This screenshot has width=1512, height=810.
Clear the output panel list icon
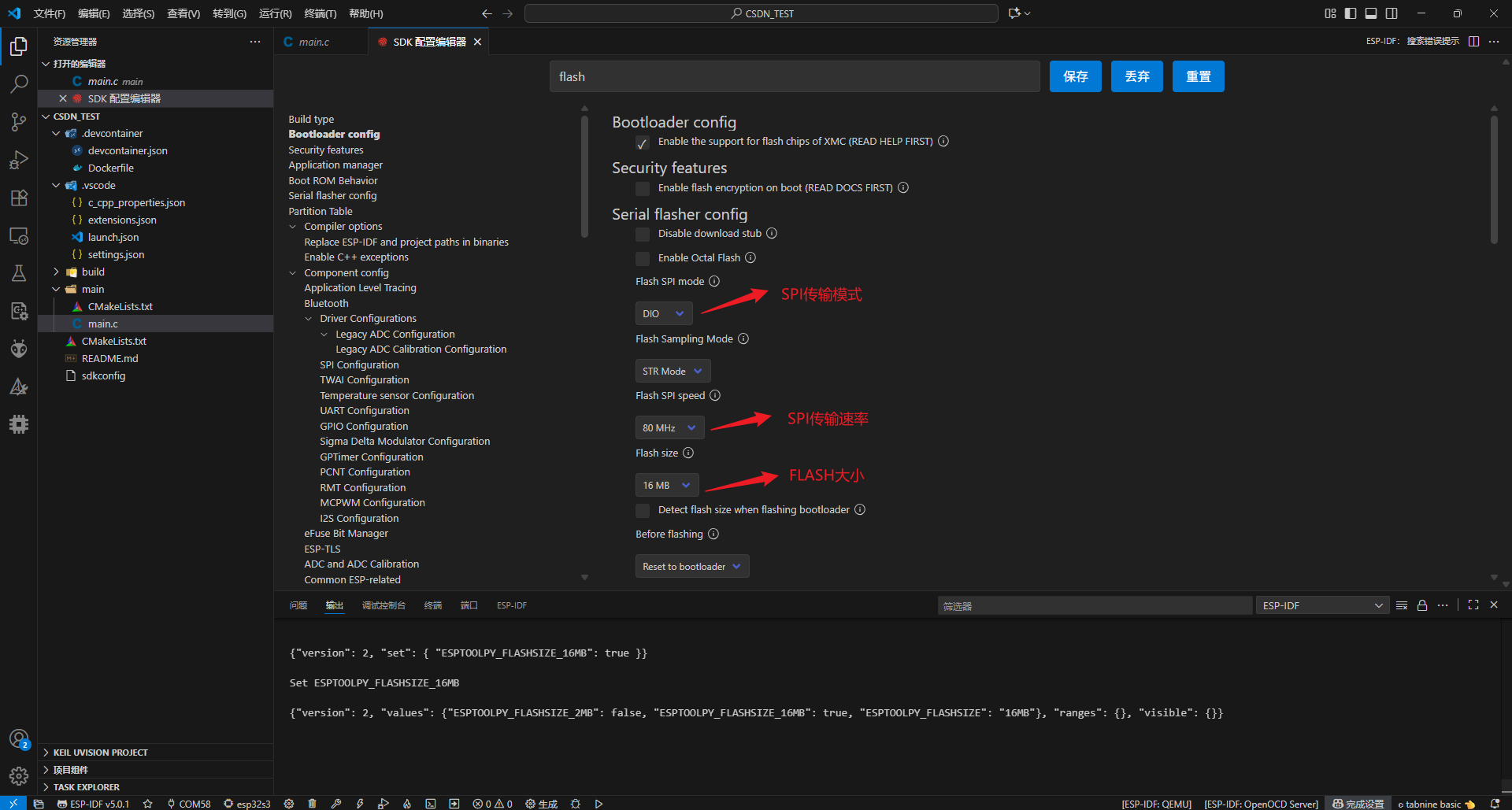click(1402, 605)
